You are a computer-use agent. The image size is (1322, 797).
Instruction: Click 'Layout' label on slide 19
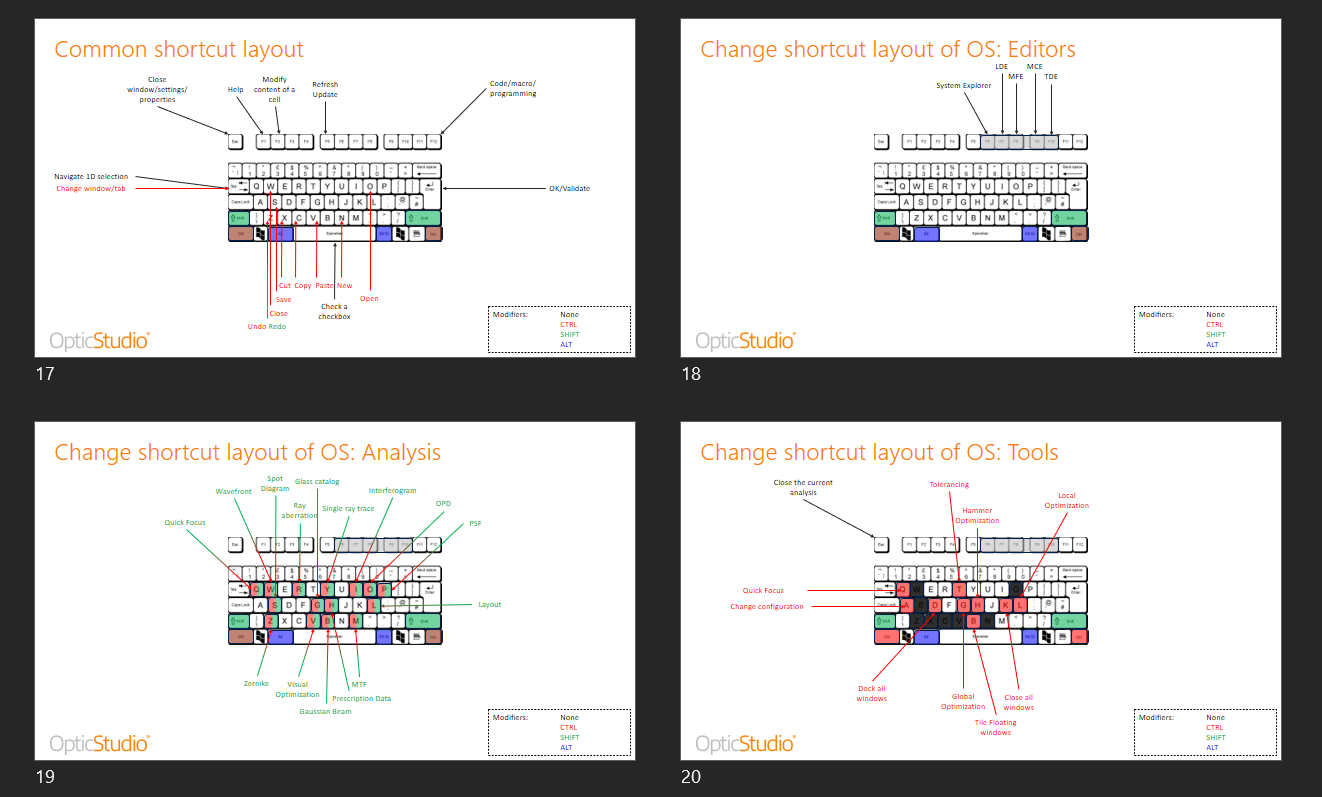coord(489,604)
